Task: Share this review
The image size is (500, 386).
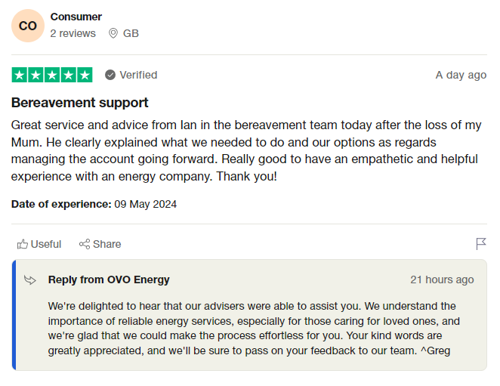Action: (x=100, y=244)
